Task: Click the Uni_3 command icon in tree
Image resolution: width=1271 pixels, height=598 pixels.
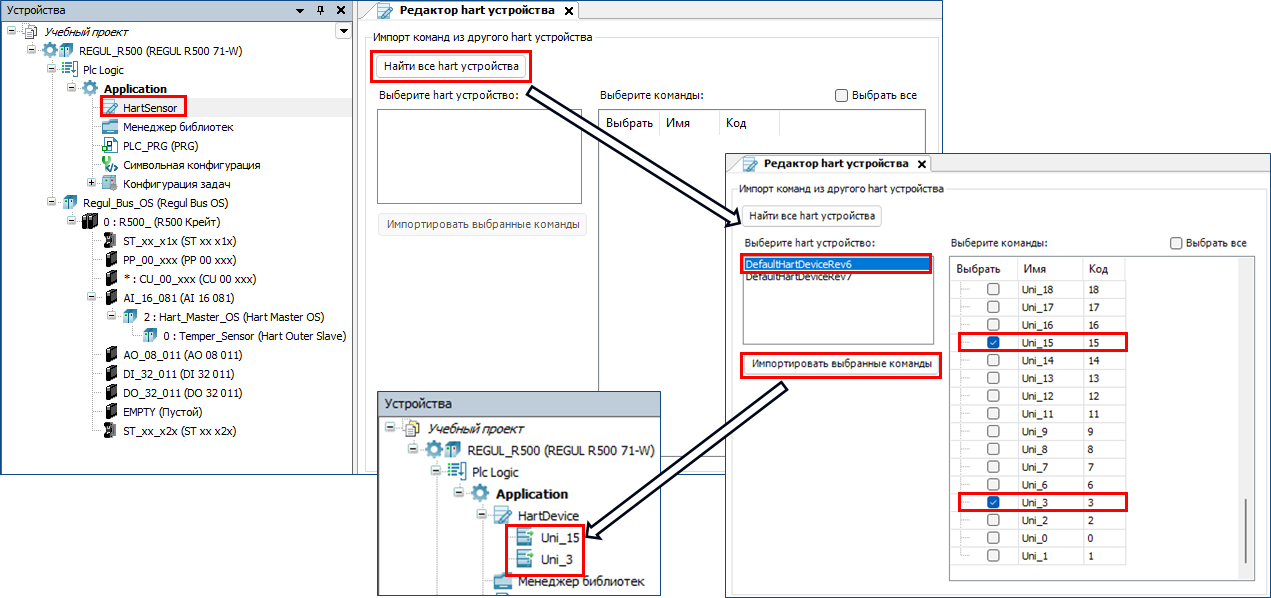Action: pos(524,559)
